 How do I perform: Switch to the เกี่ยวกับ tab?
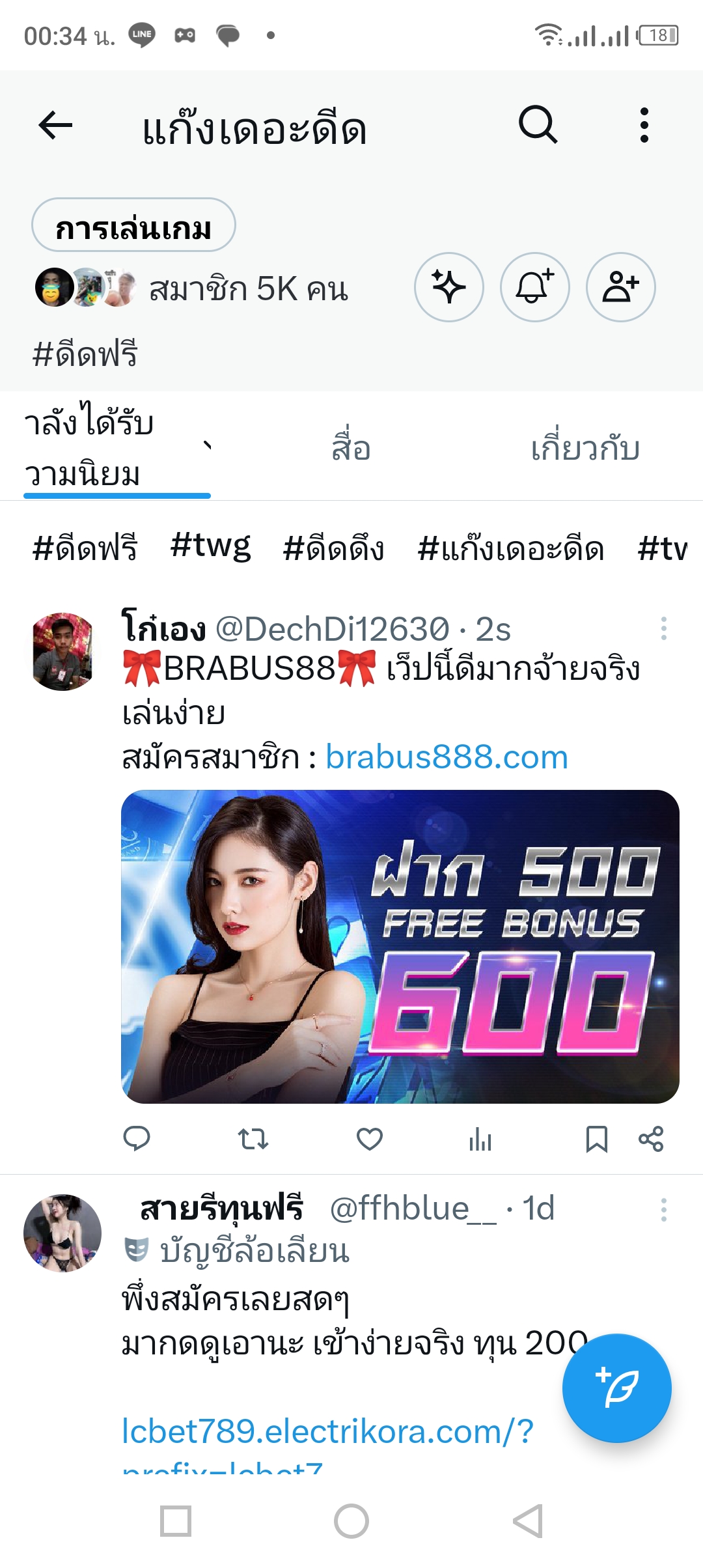[585, 449]
